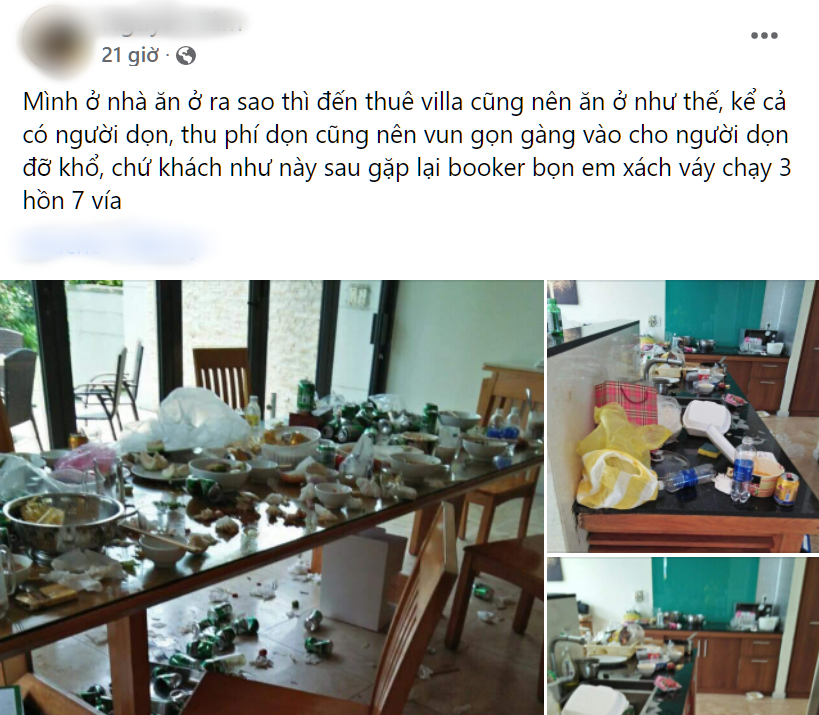Open the large messy dining table photo
The image size is (819, 715).
pos(272,498)
